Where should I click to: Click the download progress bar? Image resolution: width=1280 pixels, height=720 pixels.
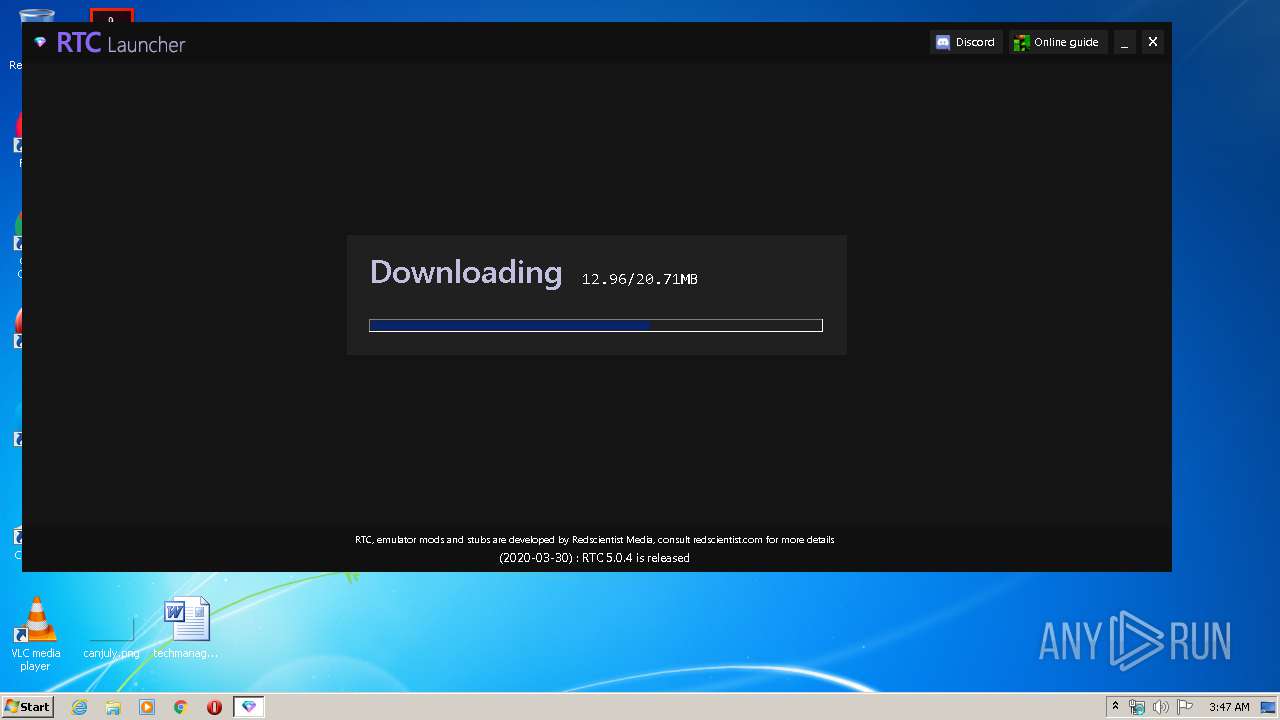click(596, 325)
